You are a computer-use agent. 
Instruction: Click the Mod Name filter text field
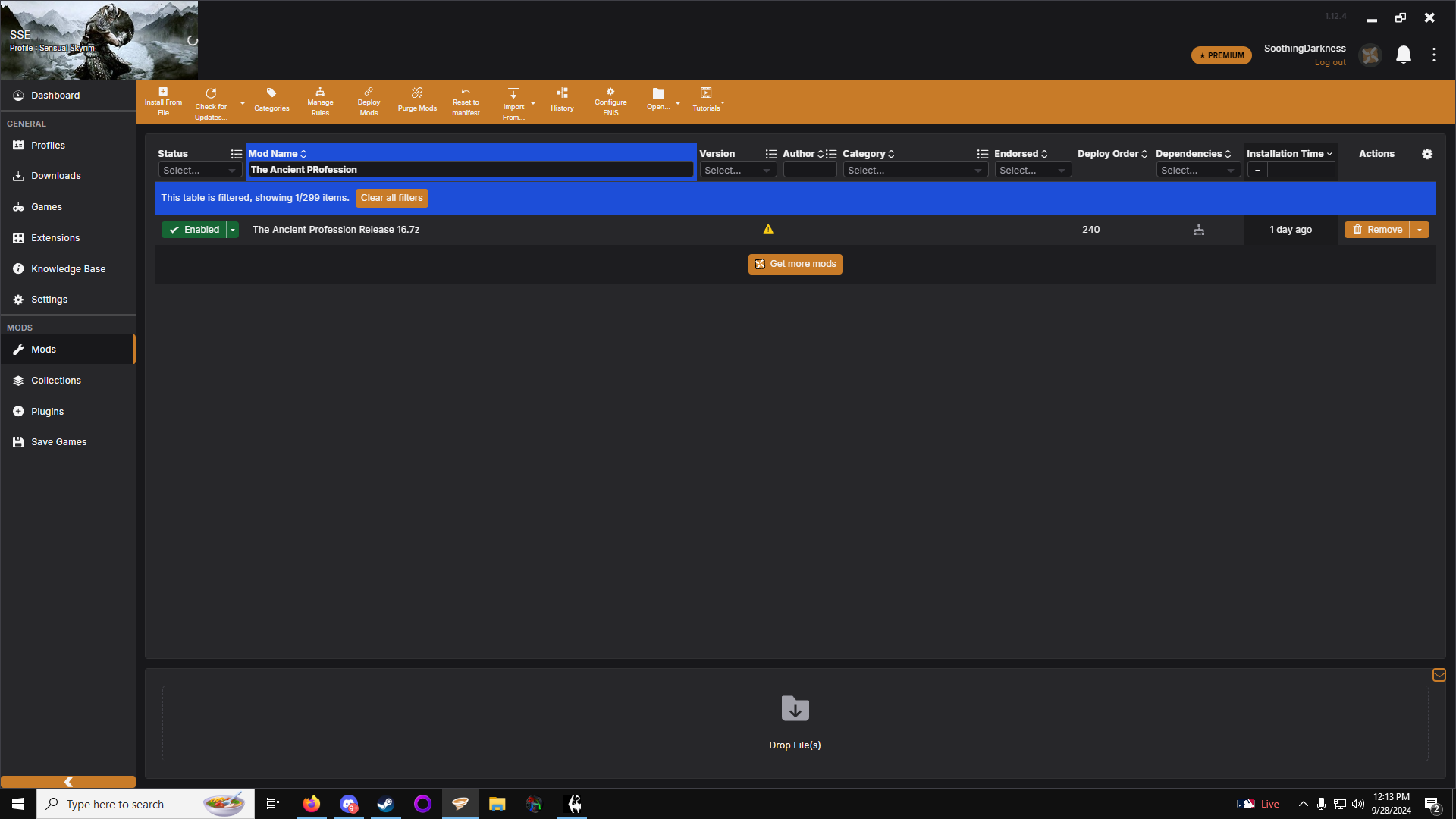point(471,170)
